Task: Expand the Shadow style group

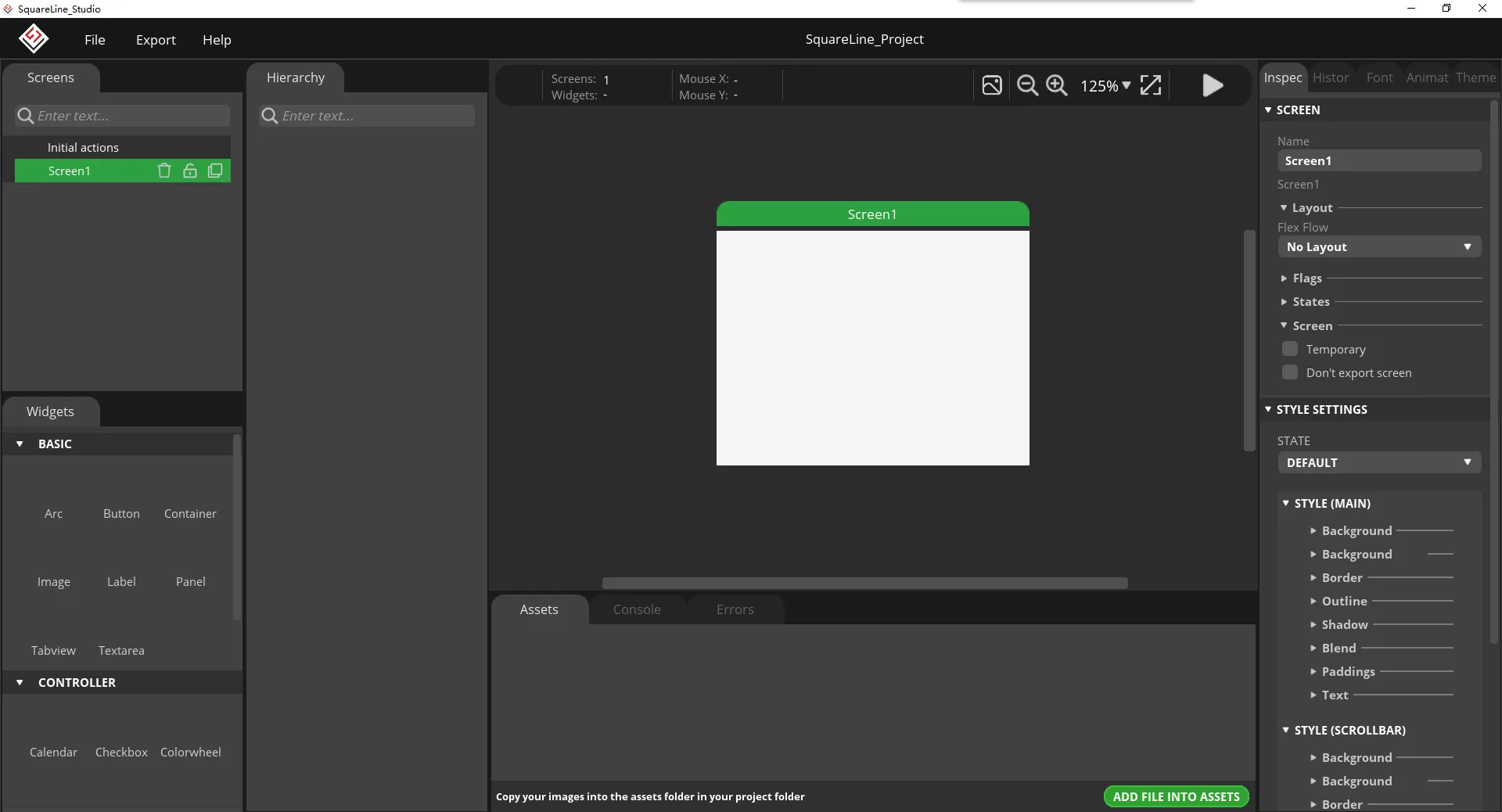Action: coord(1313,624)
